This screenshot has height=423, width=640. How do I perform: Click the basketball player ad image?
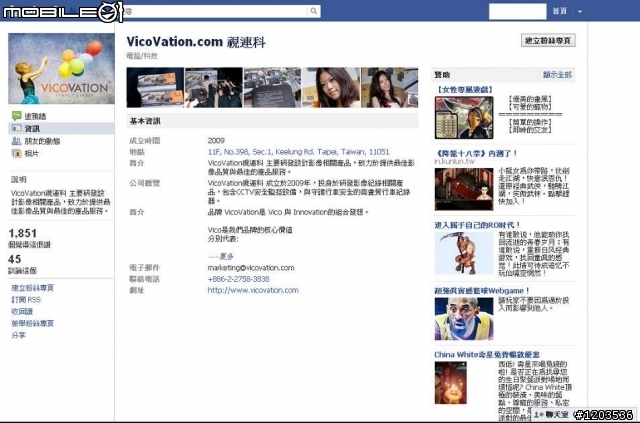point(464,319)
